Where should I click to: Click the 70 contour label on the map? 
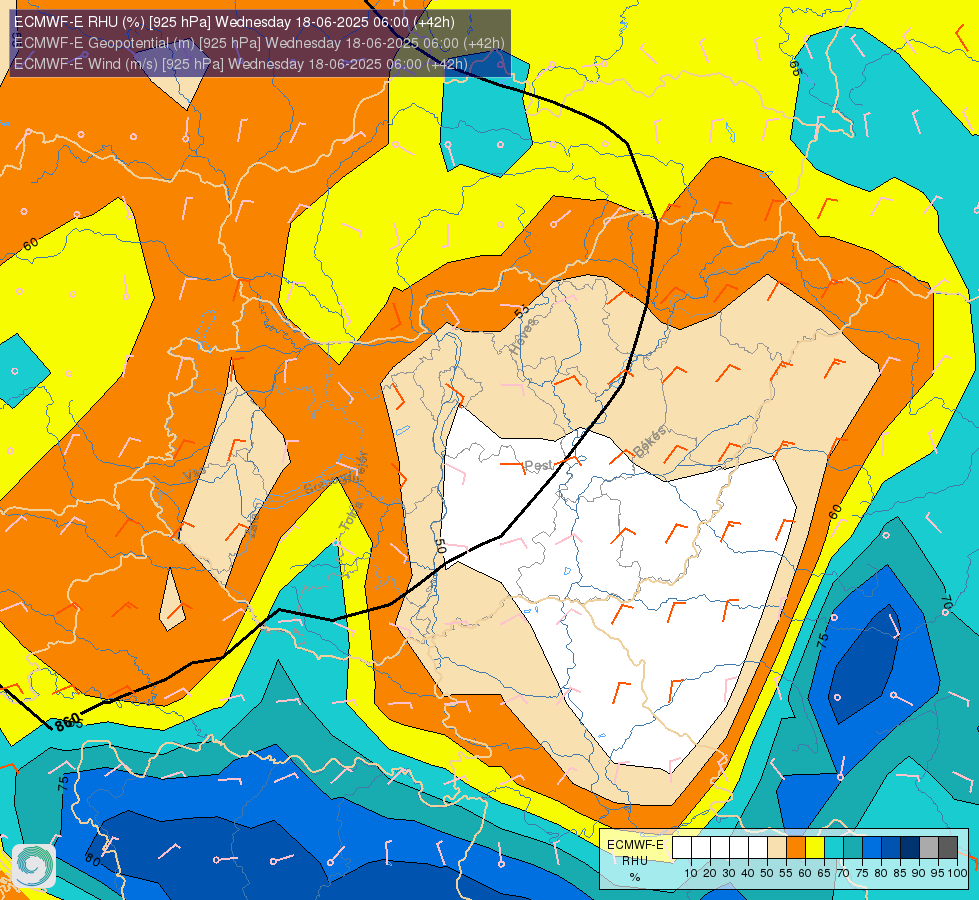point(947,604)
